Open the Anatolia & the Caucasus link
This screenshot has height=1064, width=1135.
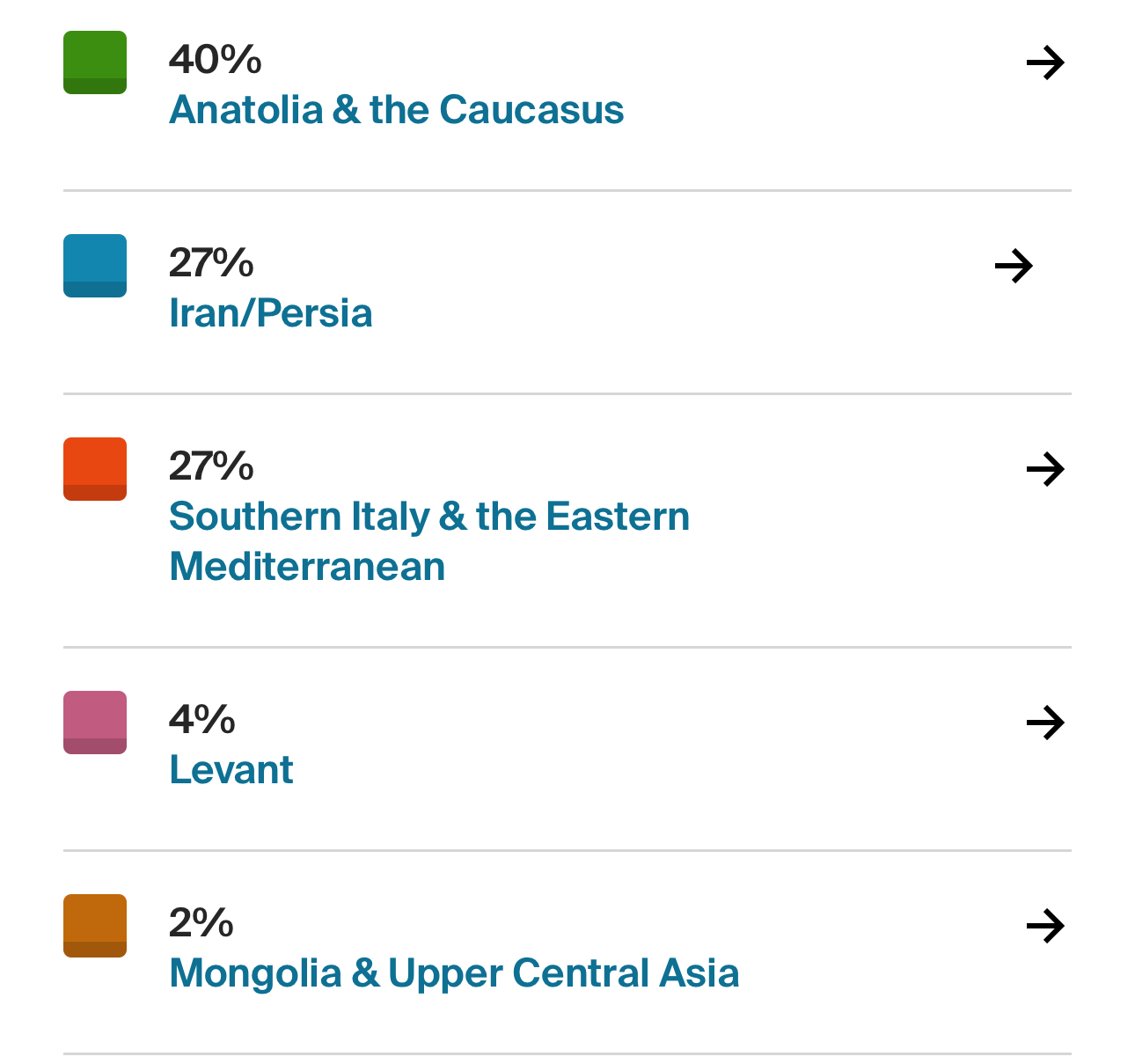point(397,110)
